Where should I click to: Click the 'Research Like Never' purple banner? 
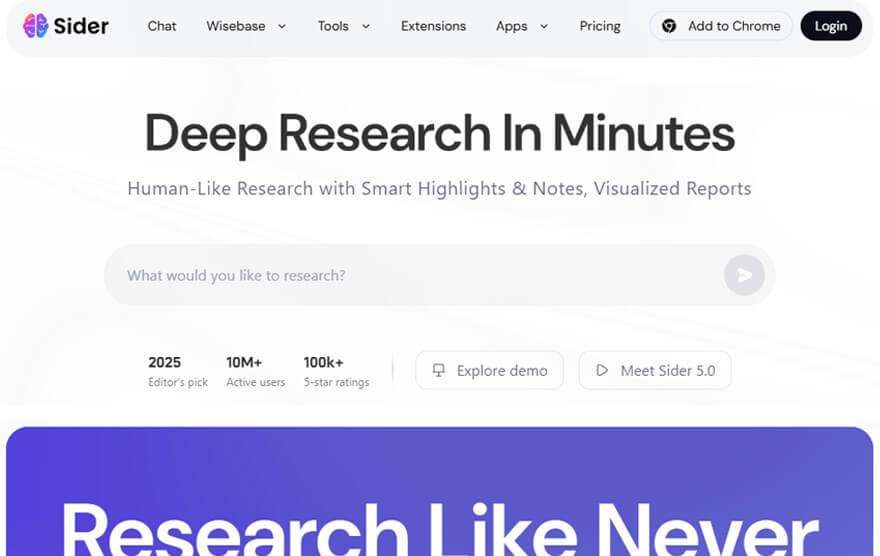point(439,491)
